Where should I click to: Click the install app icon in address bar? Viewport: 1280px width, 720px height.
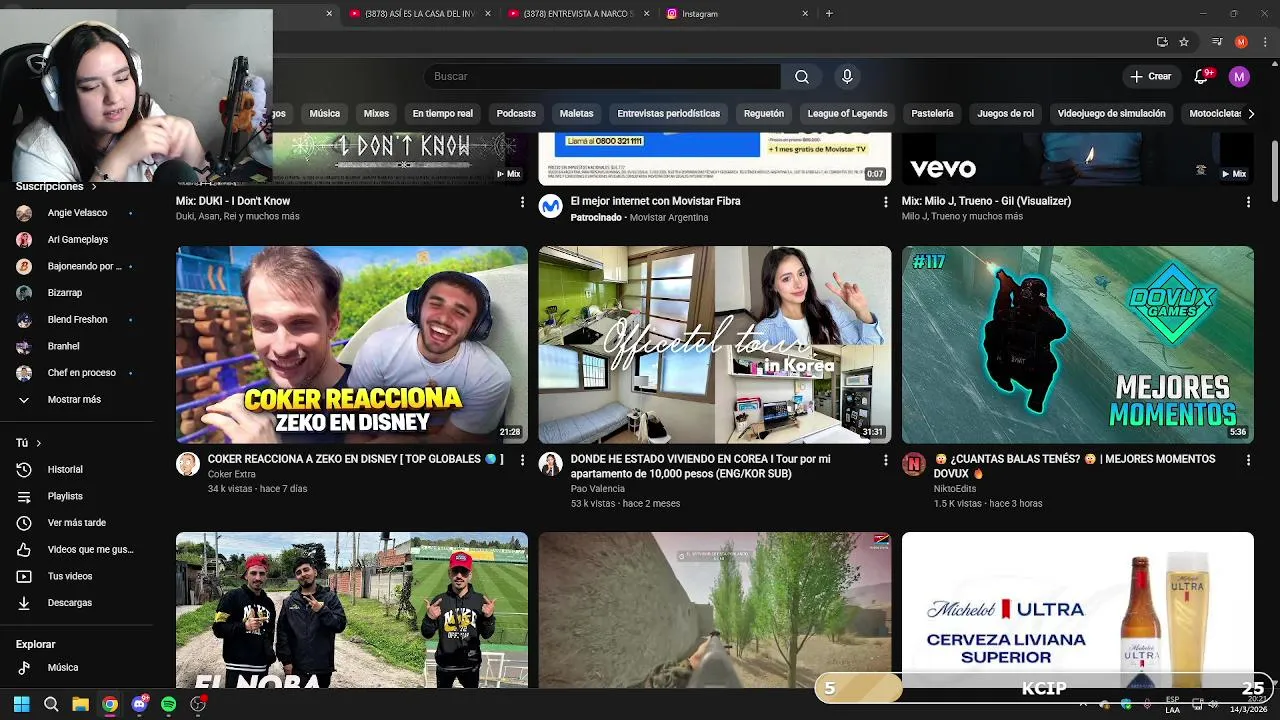pos(1162,42)
